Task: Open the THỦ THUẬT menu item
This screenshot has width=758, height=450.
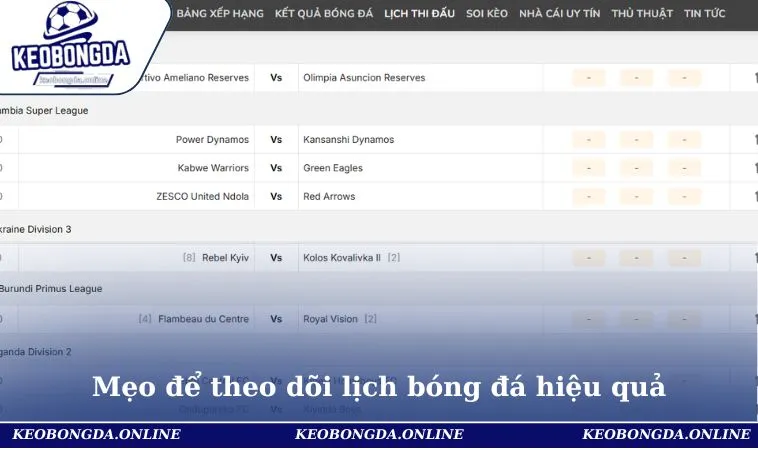Action: (641, 14)
